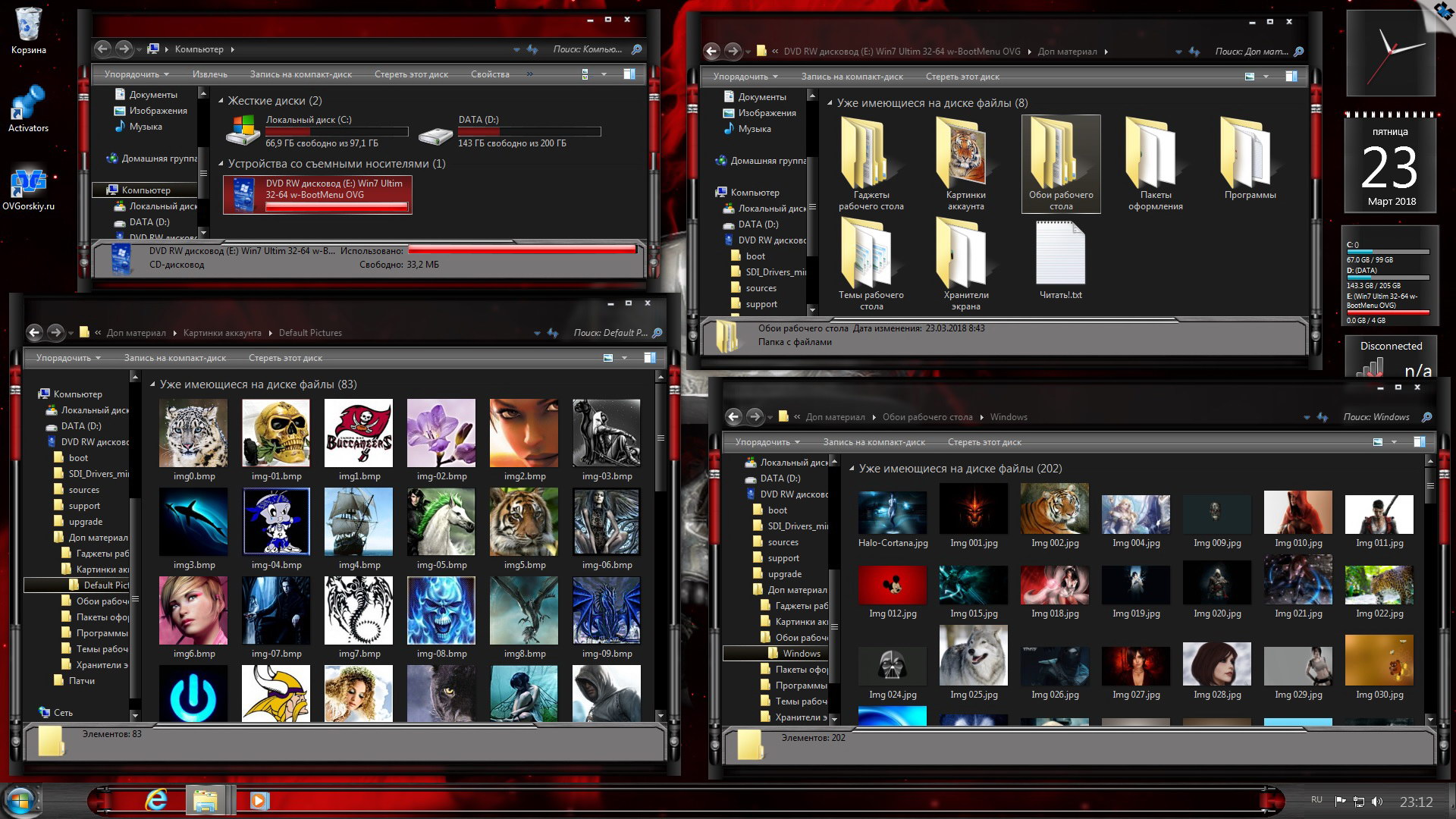Open Windows Media Player from the taskbar
This screenshot has height=819, width=1456.
[x=259, y=800]
